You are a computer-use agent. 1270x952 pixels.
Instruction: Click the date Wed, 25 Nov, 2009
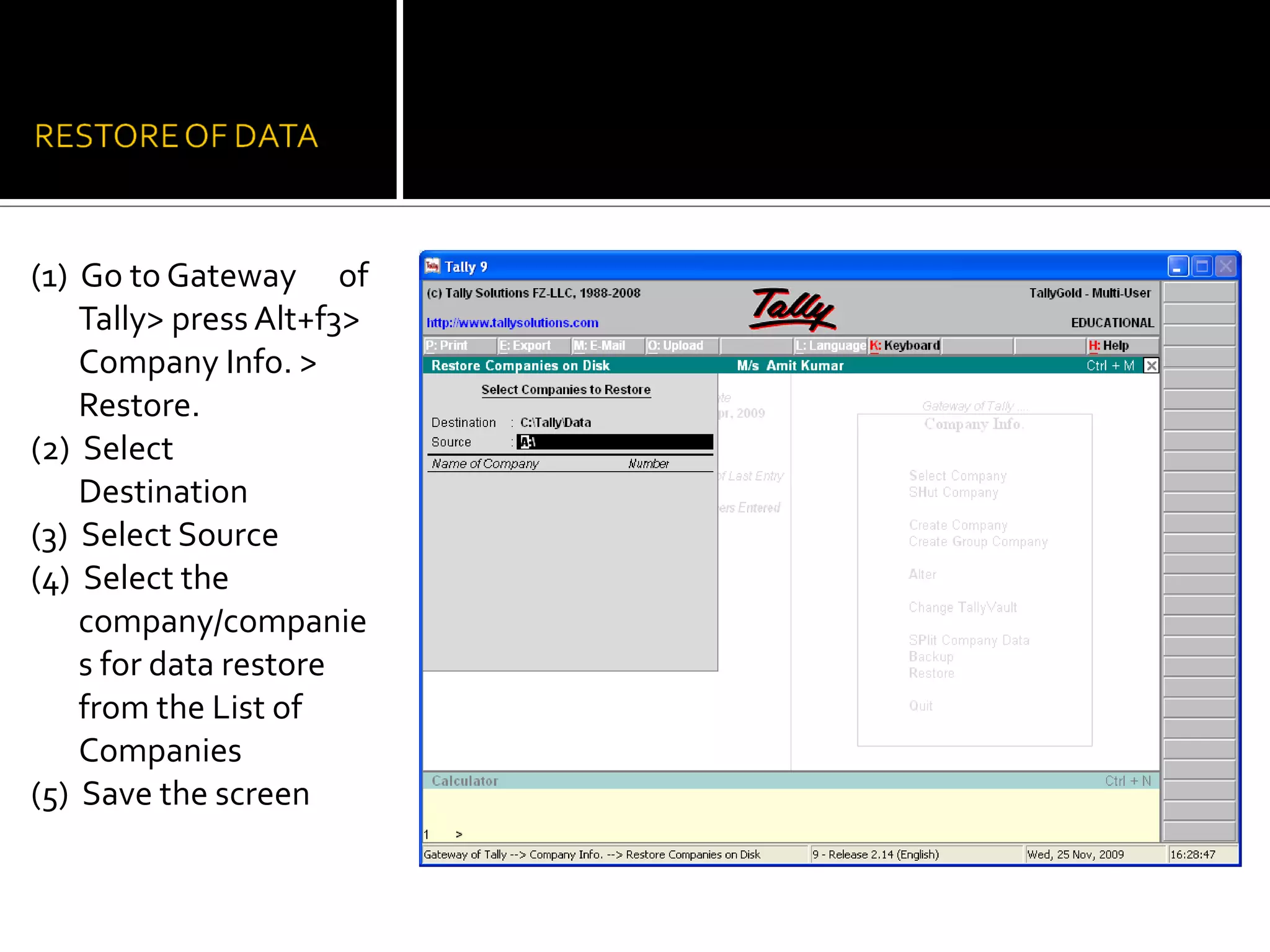[x=1075, y=855]
